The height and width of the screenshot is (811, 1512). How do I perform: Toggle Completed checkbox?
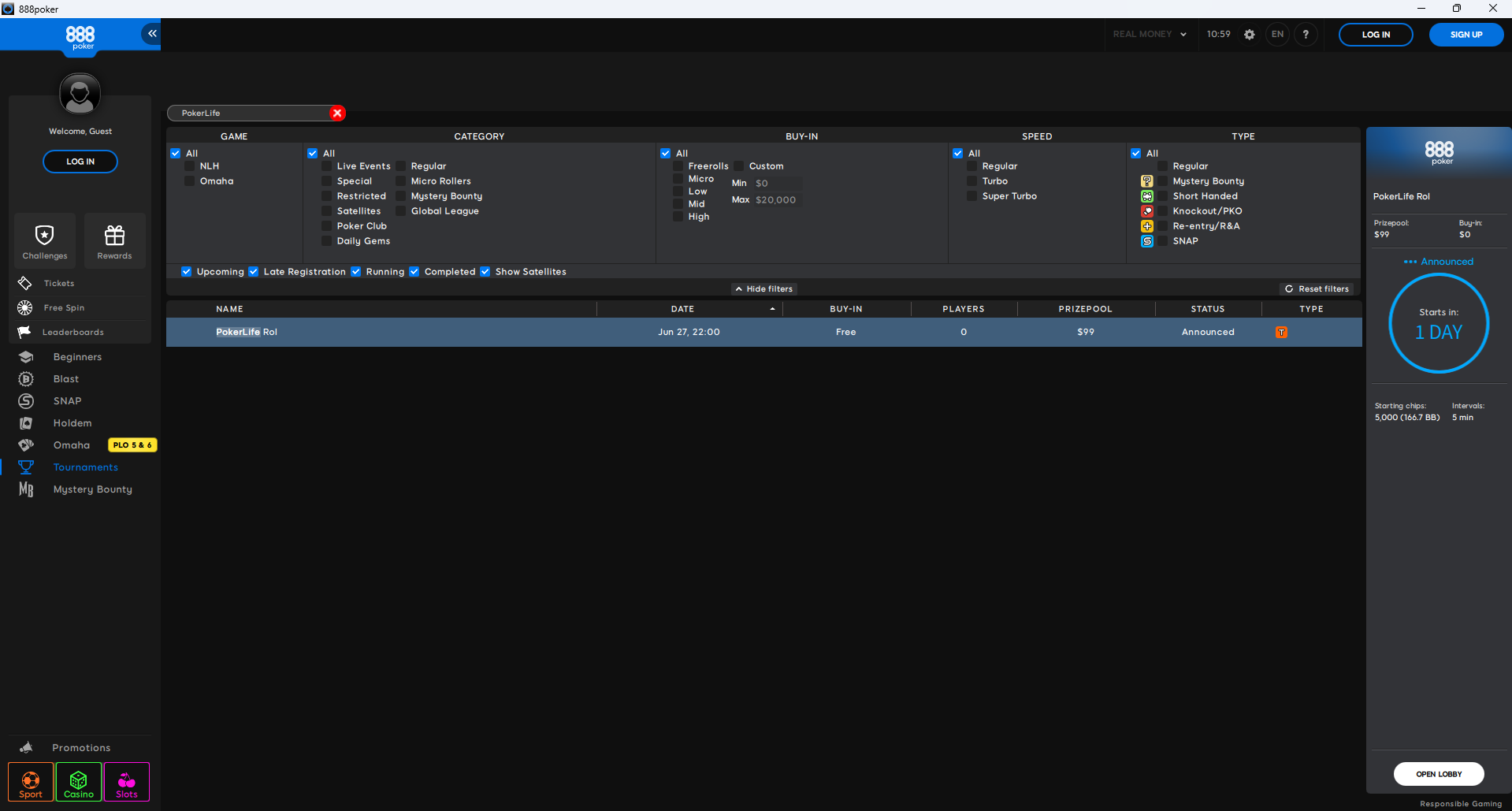click(414, 272)
